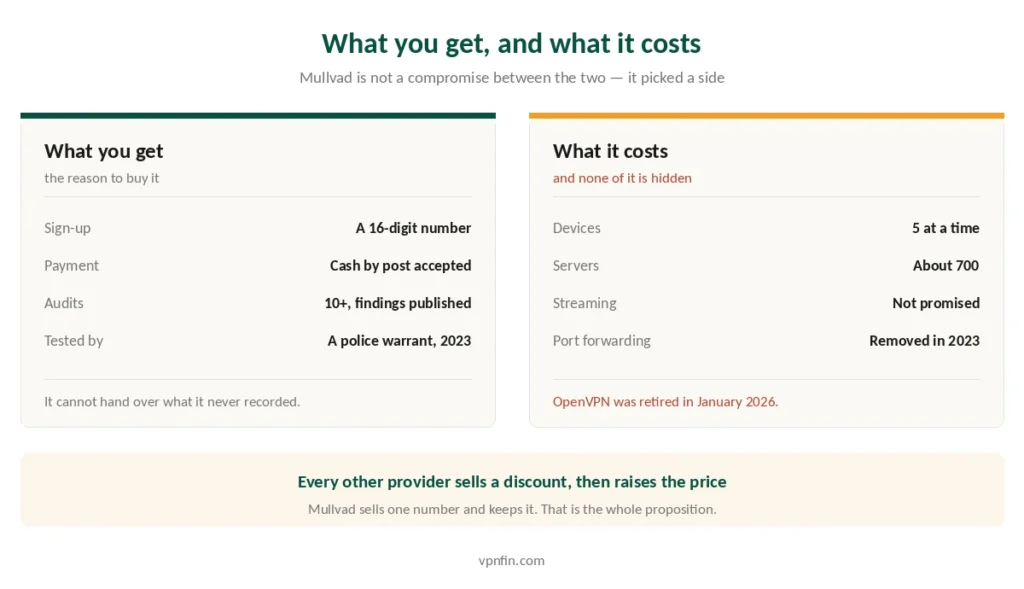Click the 'What it costs' card heading
Viewport: 1024px width, 589px height.
(x=610, y=151)
